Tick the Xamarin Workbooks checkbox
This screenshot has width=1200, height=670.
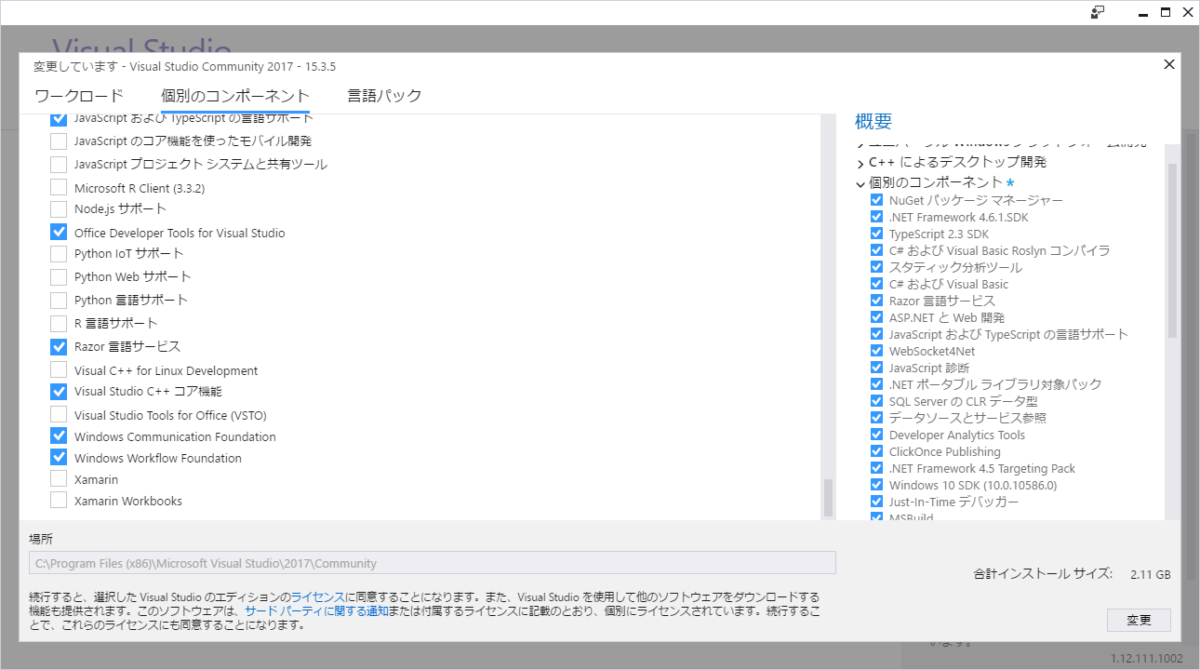(58, 501)
